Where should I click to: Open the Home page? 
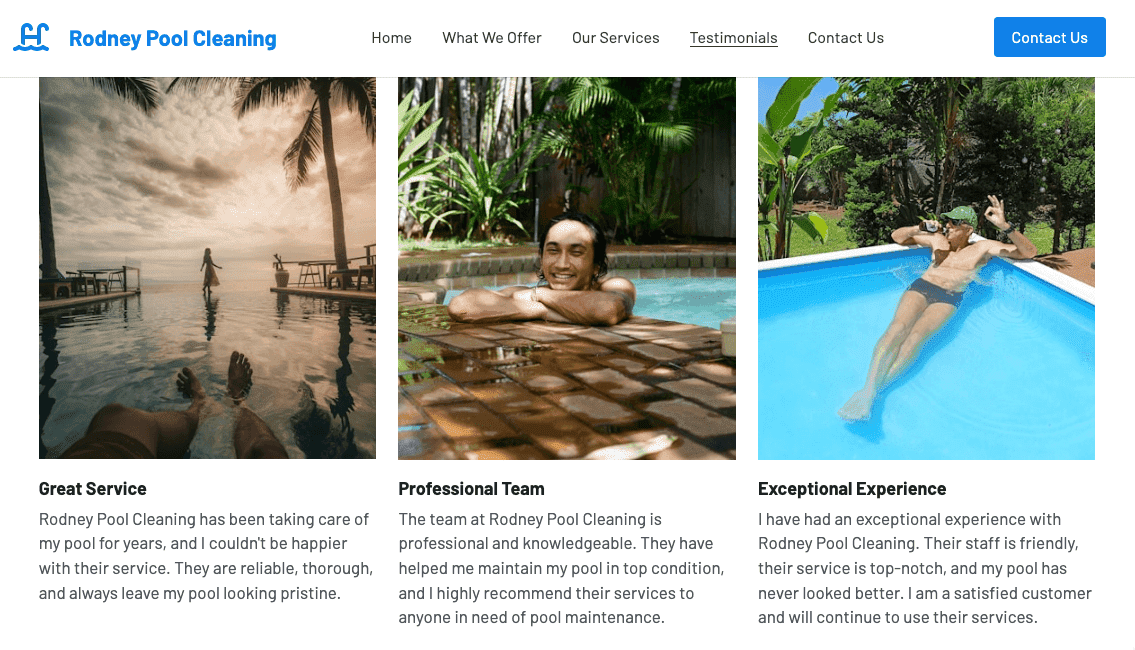tap(391, 37)
